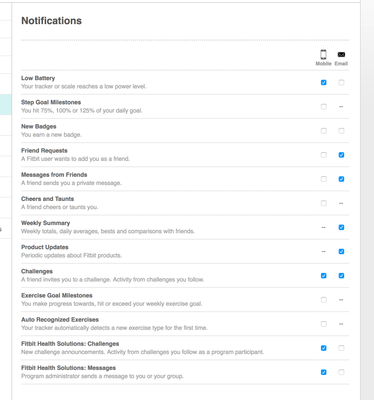
Task: Enable Auto Recognized Exercises mobile checkbox
Action: (323, 324)
